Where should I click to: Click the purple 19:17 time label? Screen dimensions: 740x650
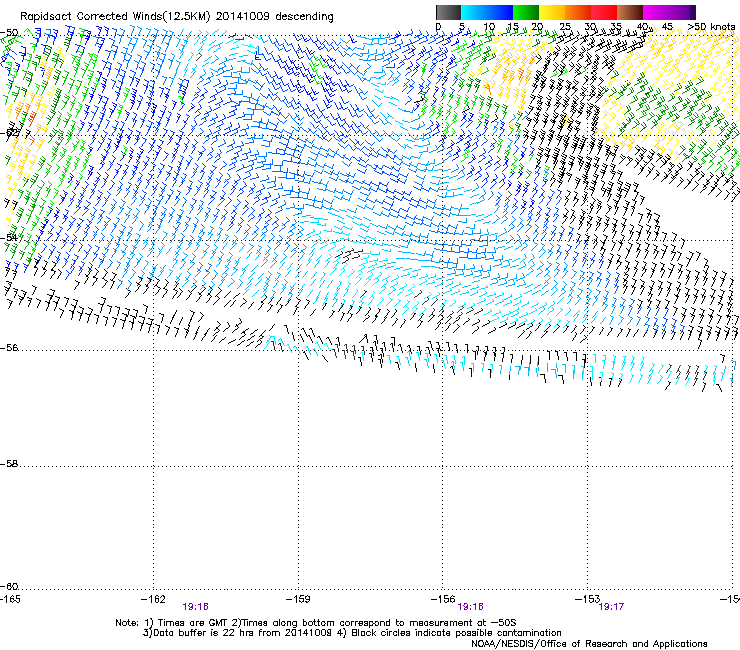pyautogui.click(x=611, y=607)
